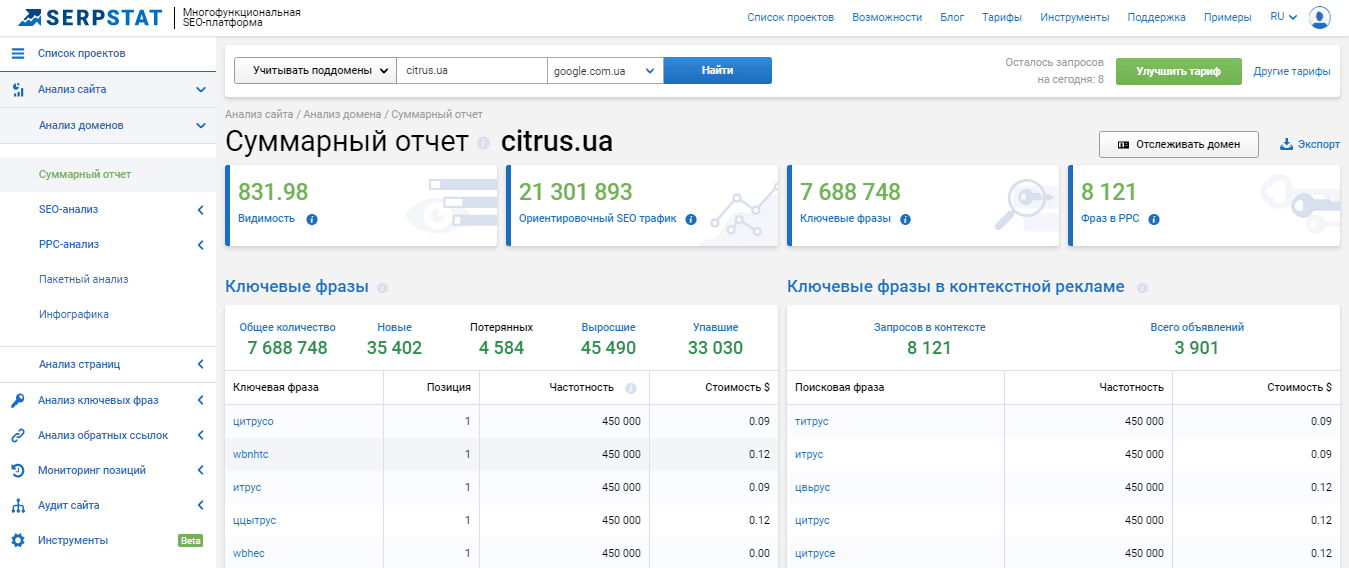
Task: Expand the SEO-анализ sidebar section
Action: point(200,210)
